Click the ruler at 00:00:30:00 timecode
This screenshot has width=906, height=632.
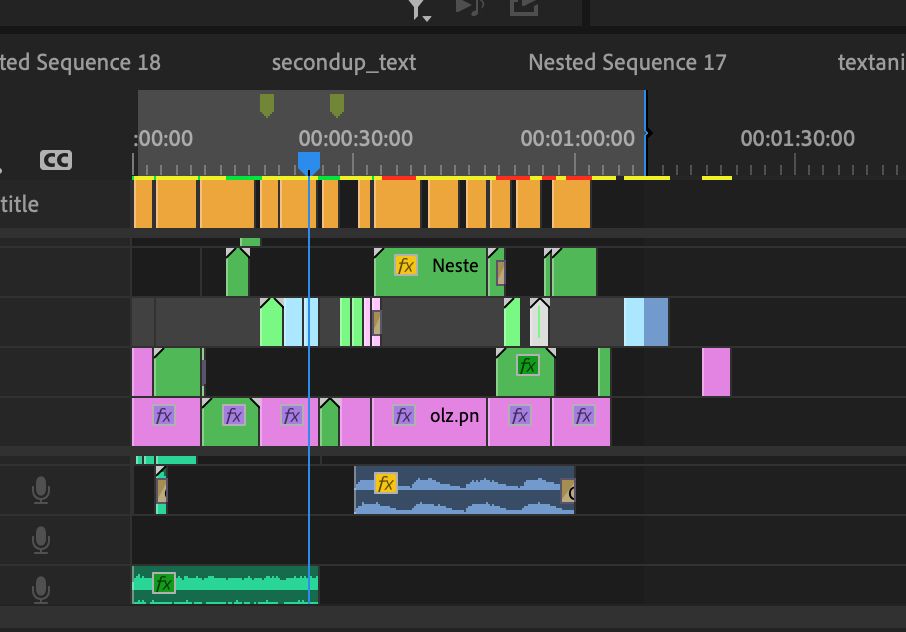(x=355, y=139)
